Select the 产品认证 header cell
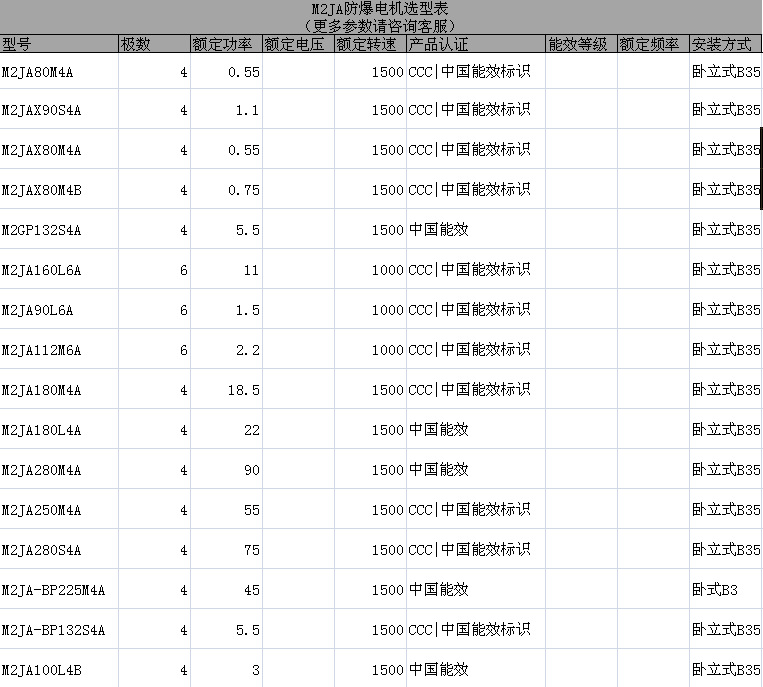This screenshot has height=687, width=763. pyautogui.click(x=475, y=45)
